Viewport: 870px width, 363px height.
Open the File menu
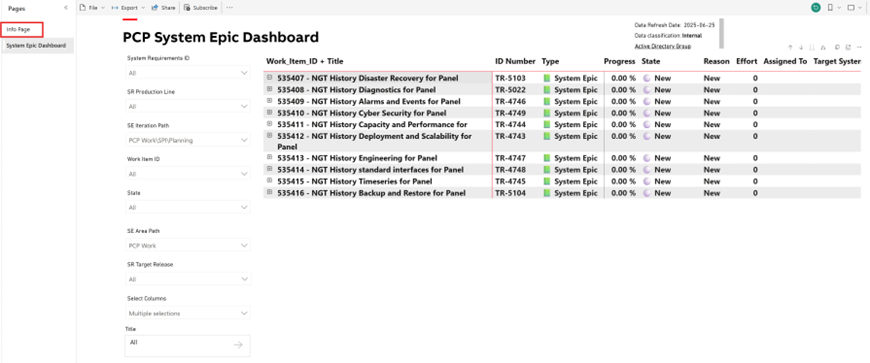(x=92, y=8)
